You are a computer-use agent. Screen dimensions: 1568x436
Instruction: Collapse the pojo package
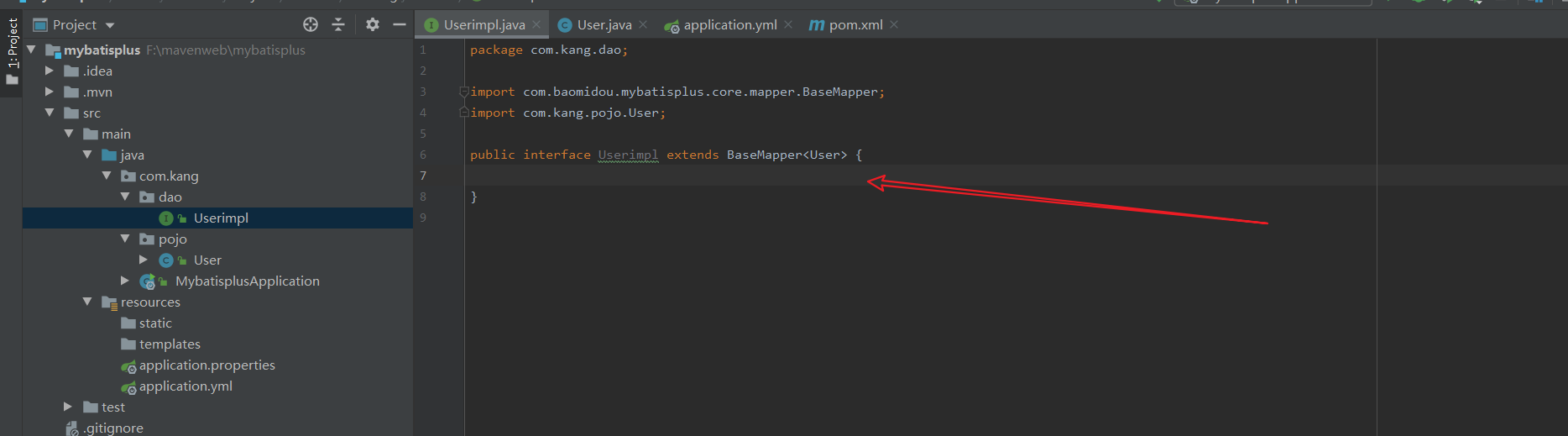pyautogui.click(x=125, y=239)
